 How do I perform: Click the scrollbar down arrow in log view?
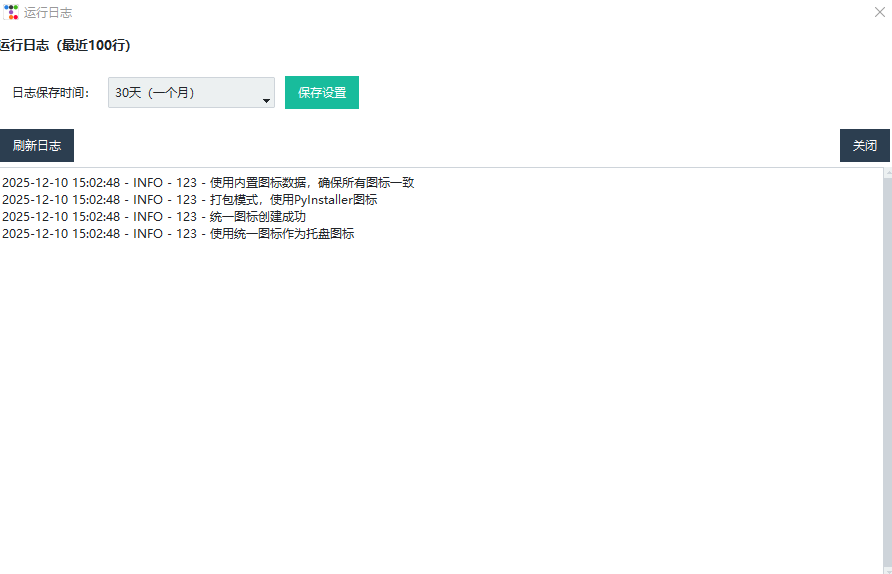coord(887,568)
